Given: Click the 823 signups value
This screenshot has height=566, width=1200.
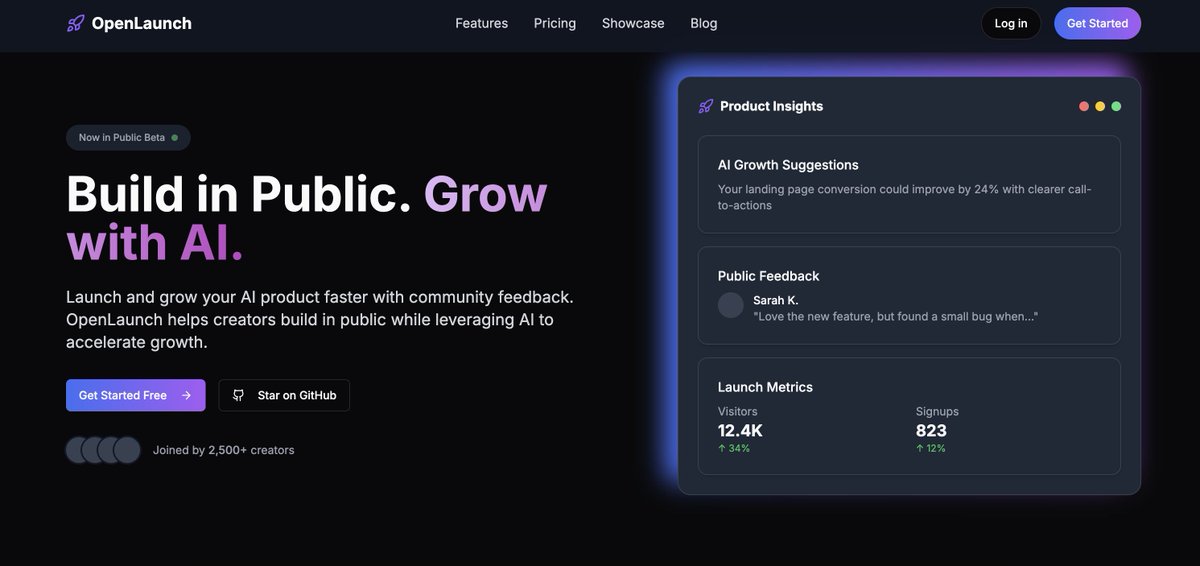Looking at the screenshot, I should 931,431.
